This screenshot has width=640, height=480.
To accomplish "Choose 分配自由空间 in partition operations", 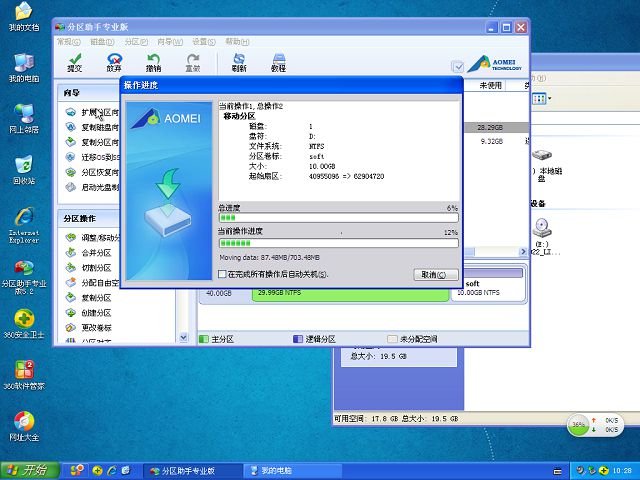I will tap(93, 282).
